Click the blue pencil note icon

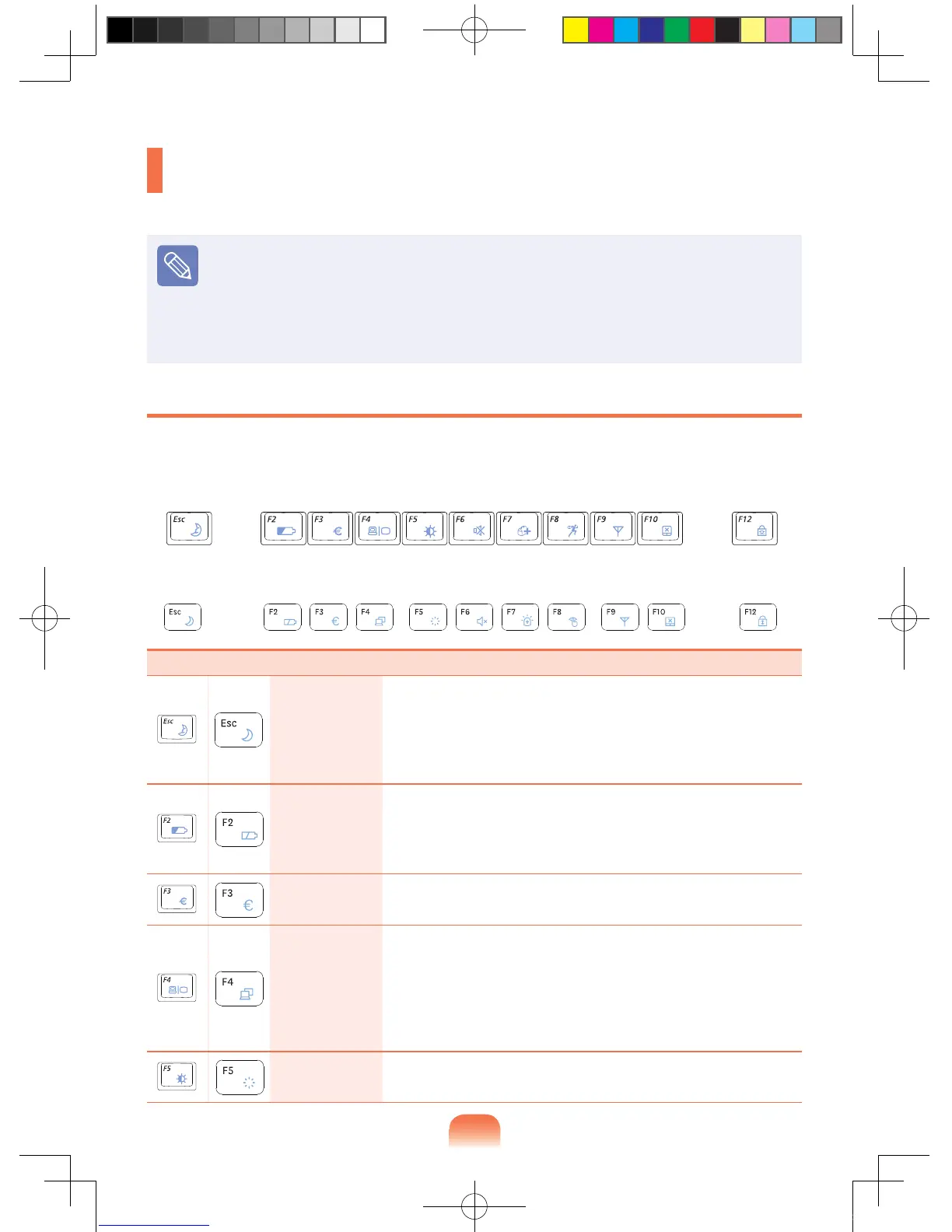point(177,265)
